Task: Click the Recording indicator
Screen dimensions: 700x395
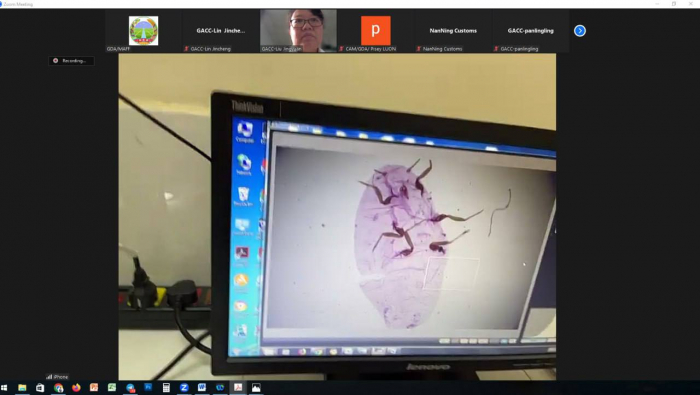Action: [71, 61]
